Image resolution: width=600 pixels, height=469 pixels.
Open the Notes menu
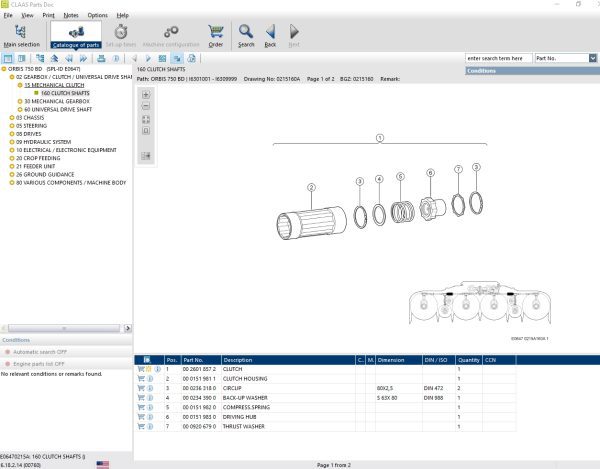70,16
